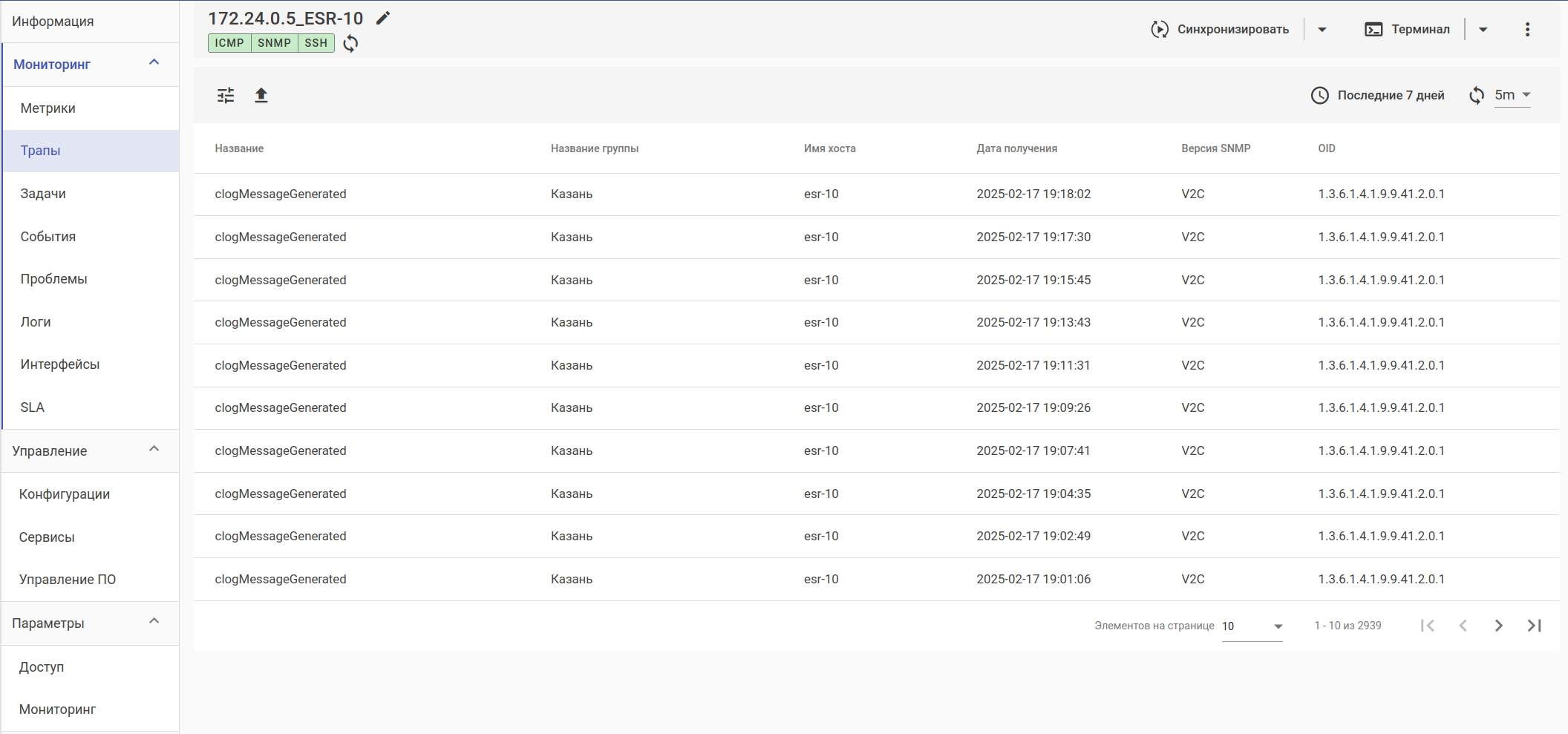The height and width of the screenshot is (734, 1568).
Task: Change the items per page dropdown
Action: coord(1252,626)
